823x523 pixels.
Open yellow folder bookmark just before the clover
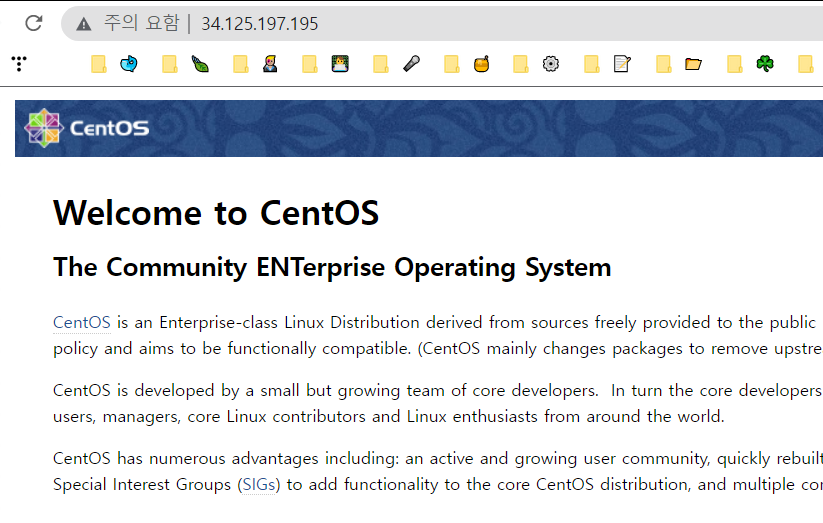pyautogui.click(x=735, y=64)
